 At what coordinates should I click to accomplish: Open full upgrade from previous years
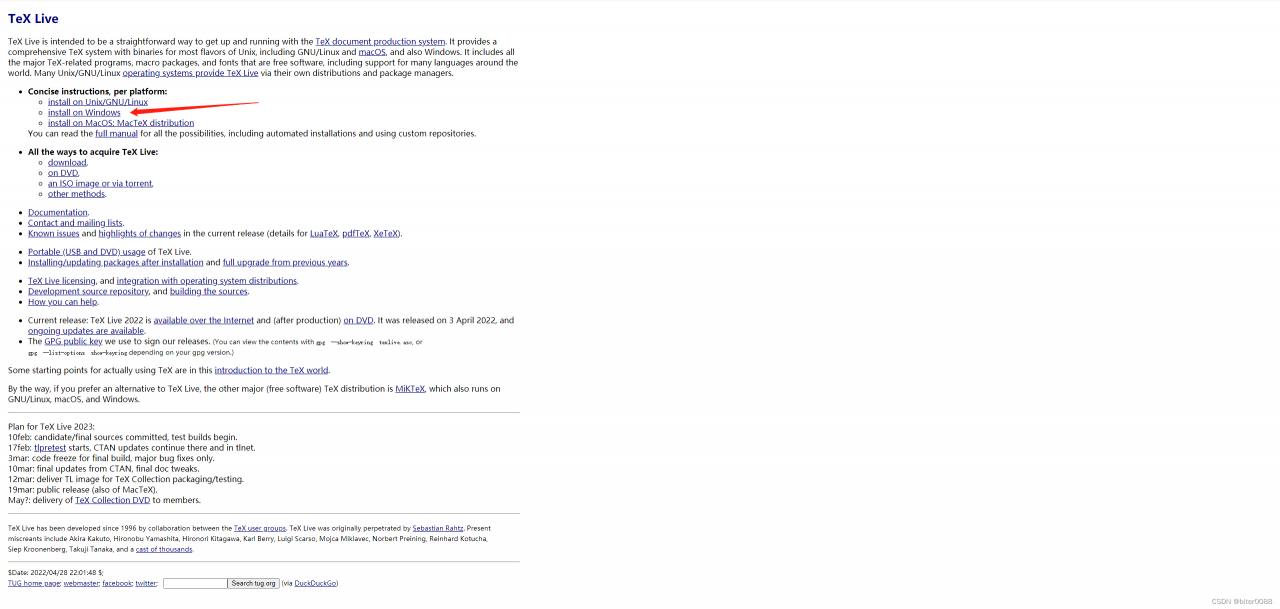[x=285, y=262]
